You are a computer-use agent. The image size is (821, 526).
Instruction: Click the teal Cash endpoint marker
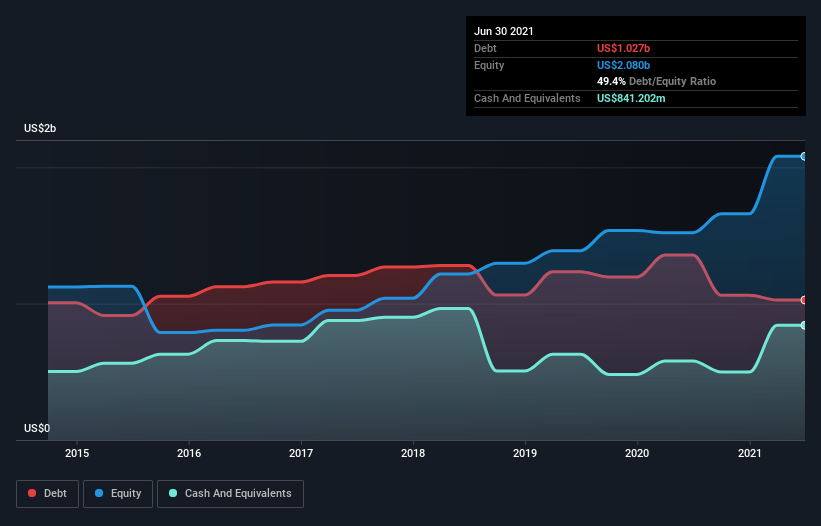[804, 326]
